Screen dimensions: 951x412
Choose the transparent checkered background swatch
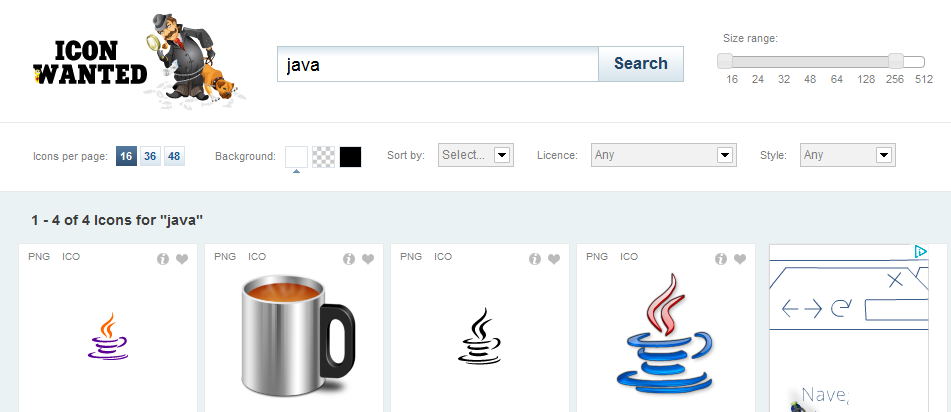click(323, 156)
